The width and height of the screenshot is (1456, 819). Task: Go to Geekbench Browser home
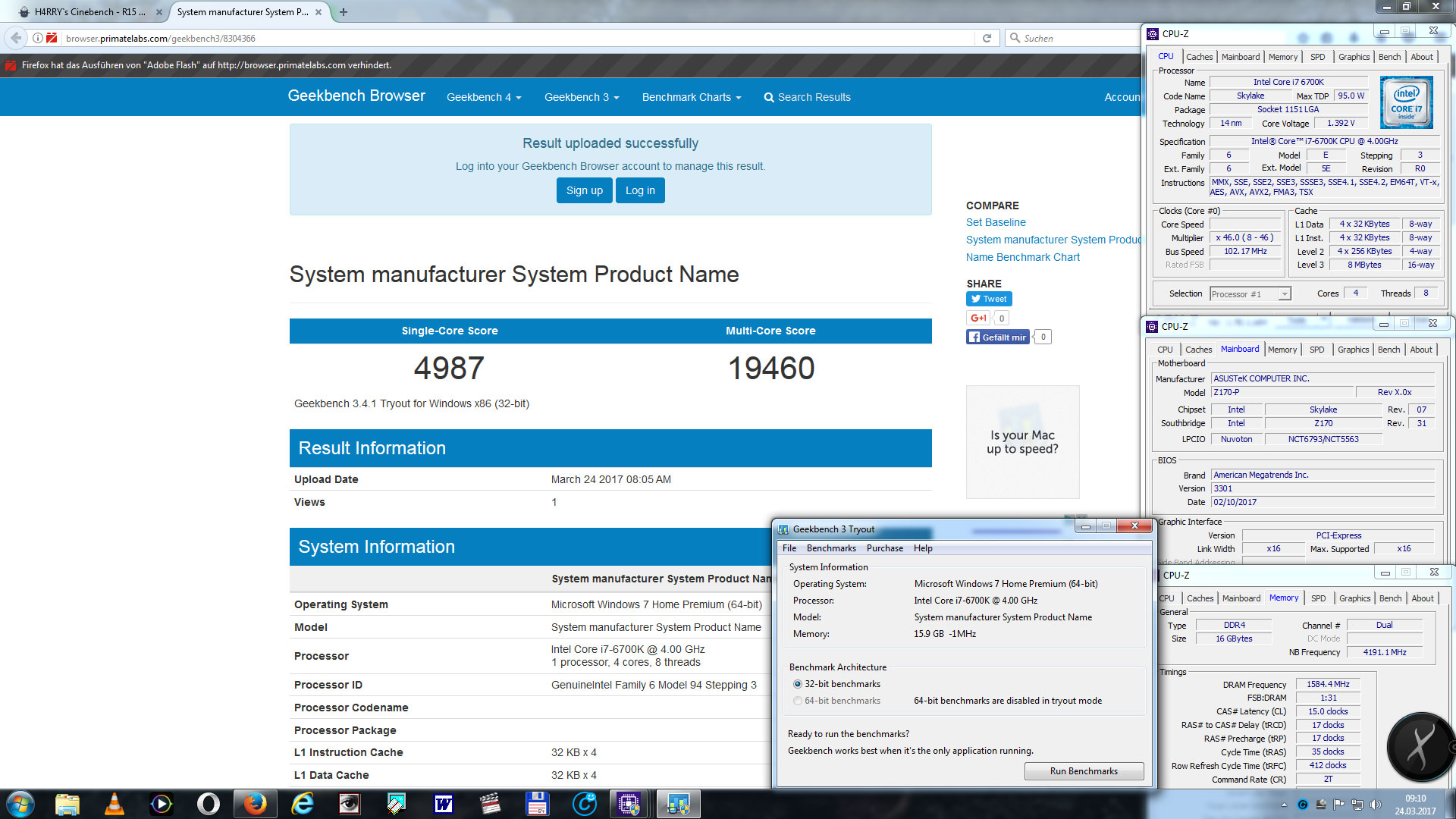[356, 96]
